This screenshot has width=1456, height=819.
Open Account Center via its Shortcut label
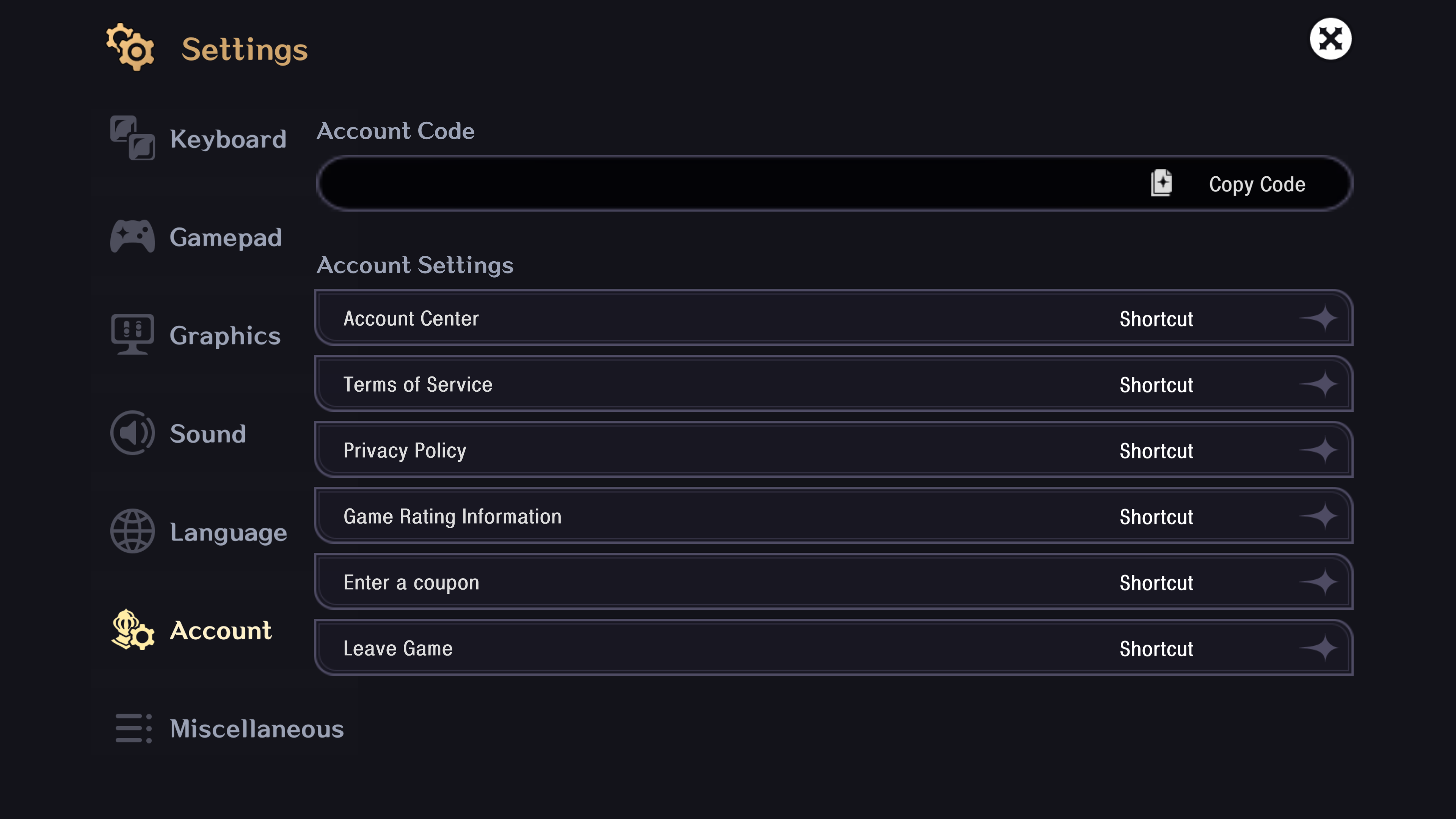tap(1156, 319)
